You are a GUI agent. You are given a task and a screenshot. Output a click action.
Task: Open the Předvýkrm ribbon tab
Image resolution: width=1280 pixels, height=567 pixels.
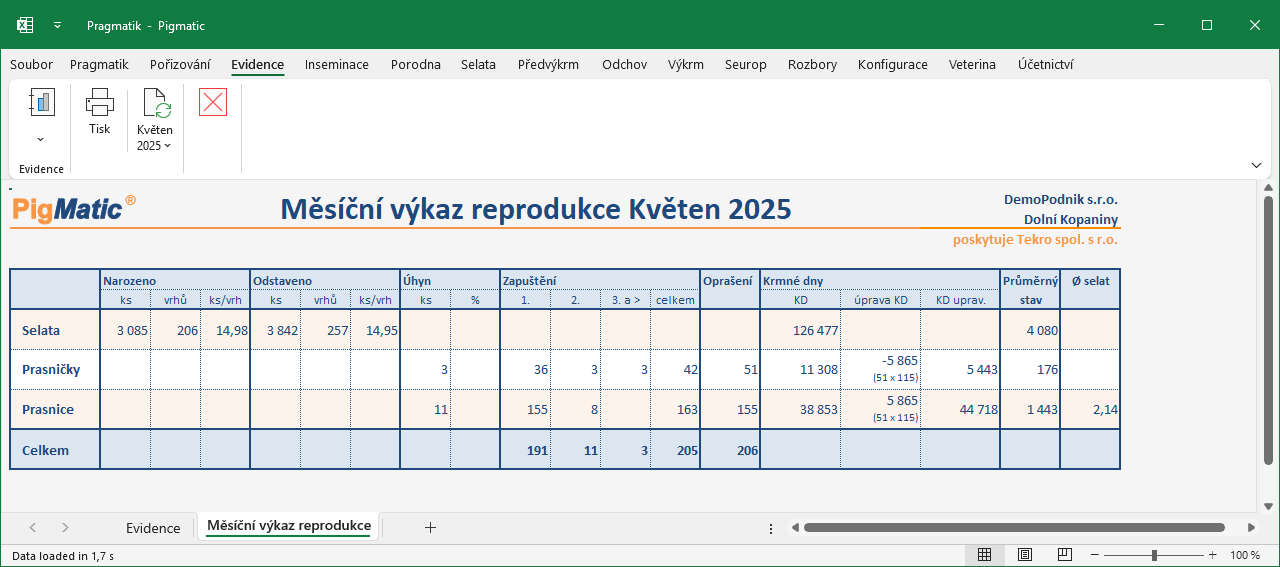[x=548, y=65]
